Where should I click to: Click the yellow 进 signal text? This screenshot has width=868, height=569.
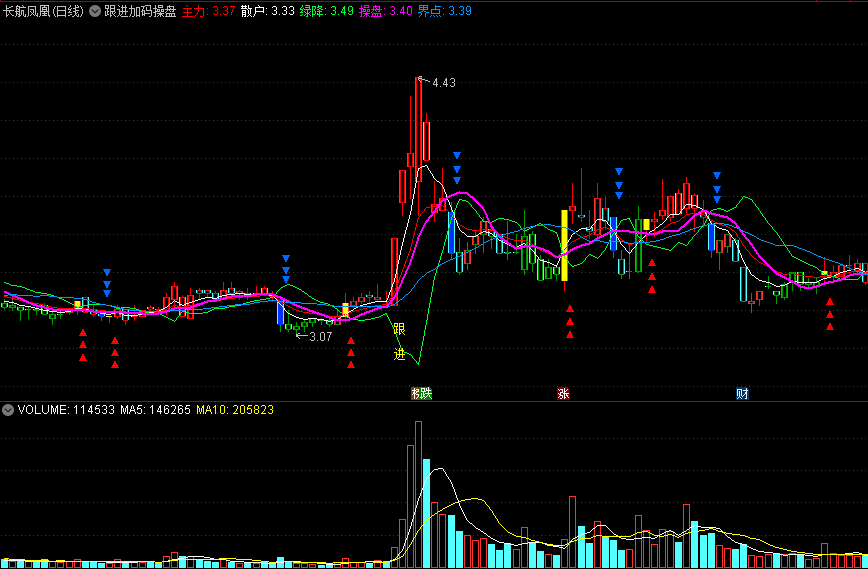399,354
